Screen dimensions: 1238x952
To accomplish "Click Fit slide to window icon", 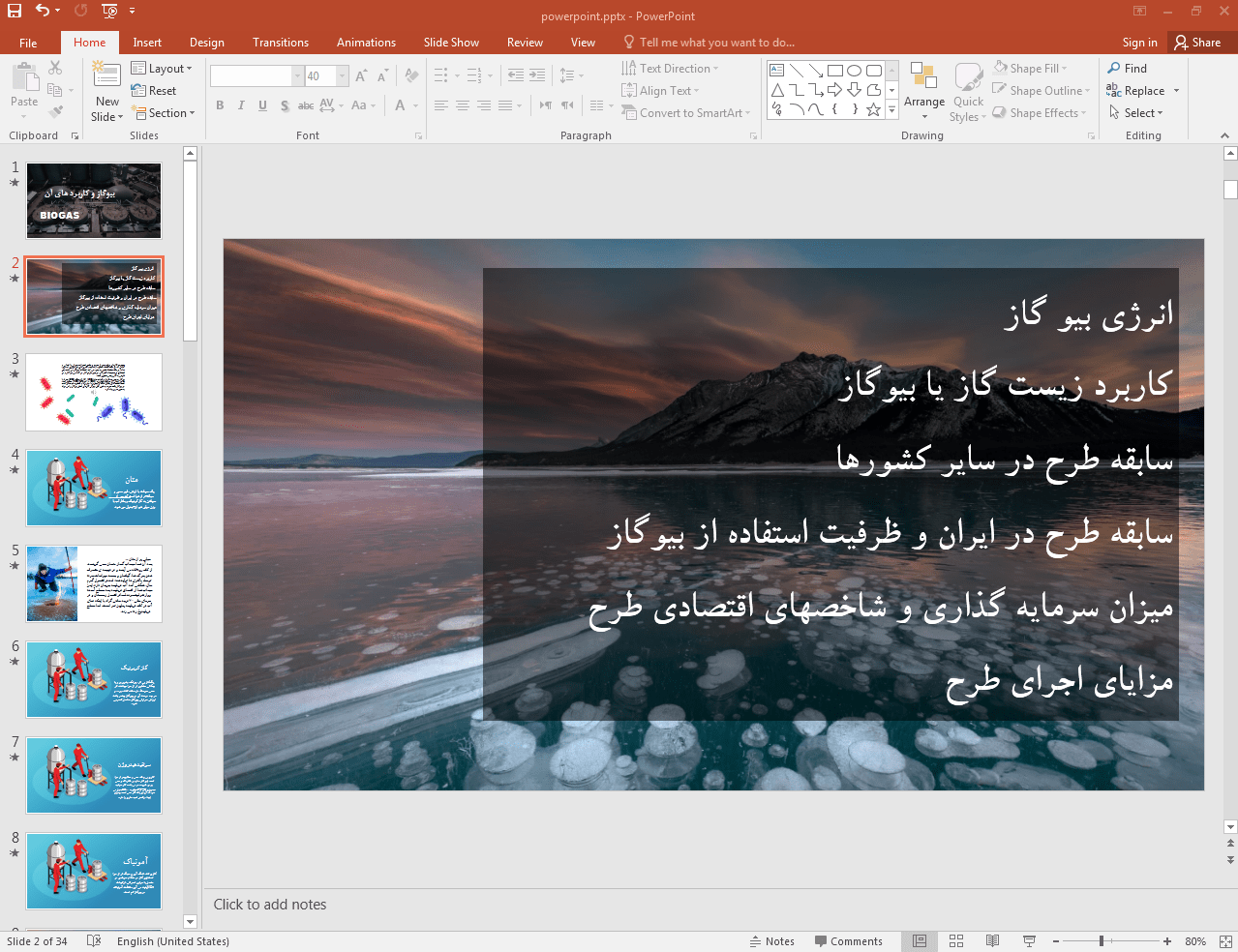I will pos(1225,941).
